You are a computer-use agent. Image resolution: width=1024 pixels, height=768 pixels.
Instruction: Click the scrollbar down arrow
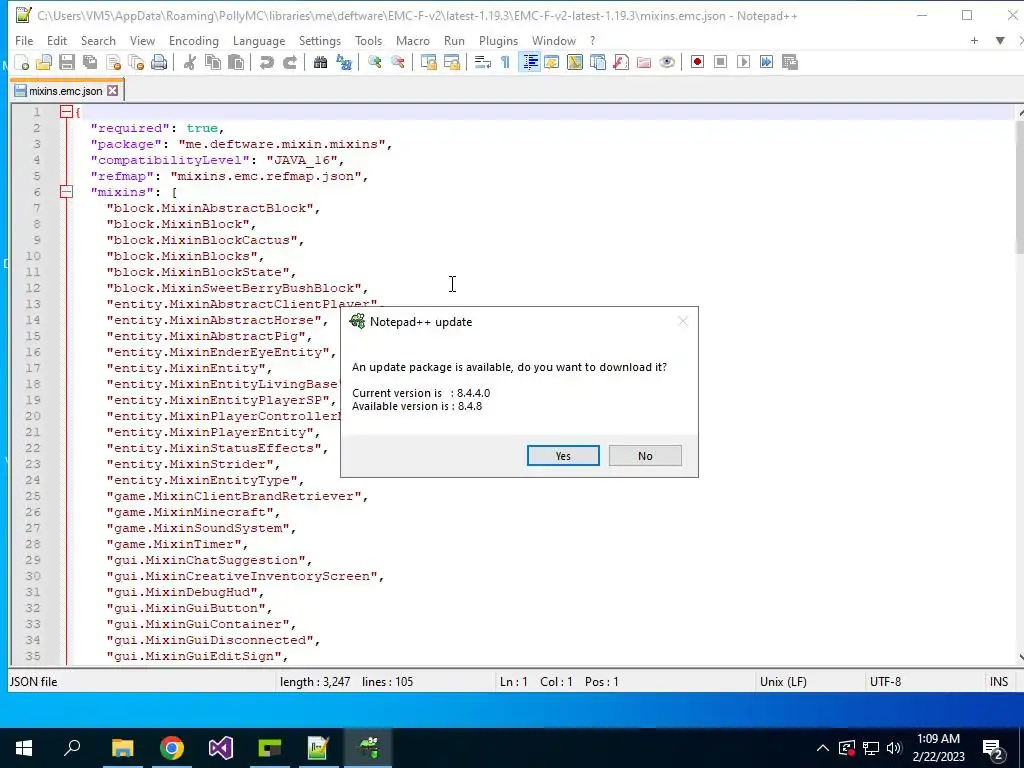pyautogui.click(x=1020, y=658)
